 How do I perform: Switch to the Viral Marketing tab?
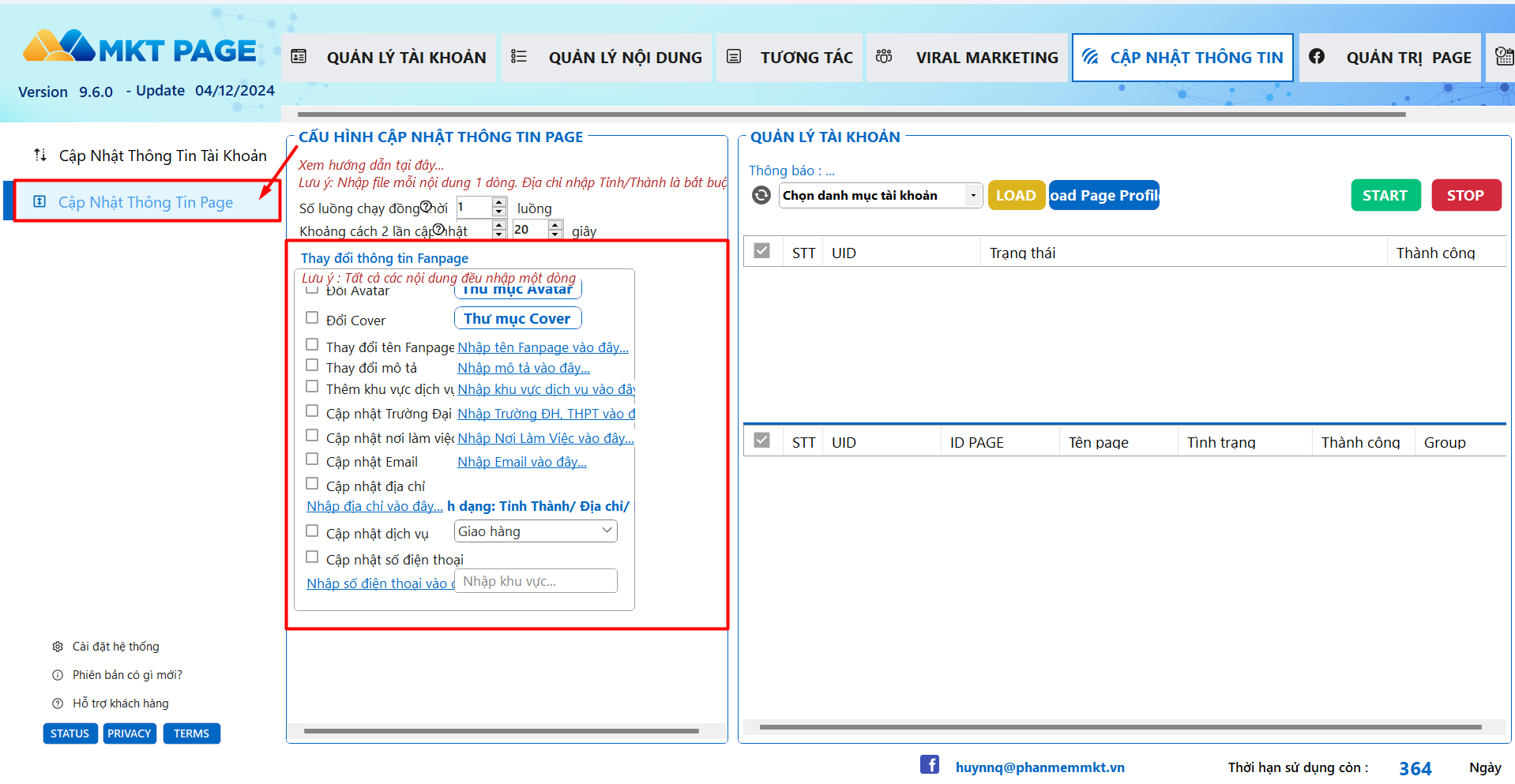967,57
